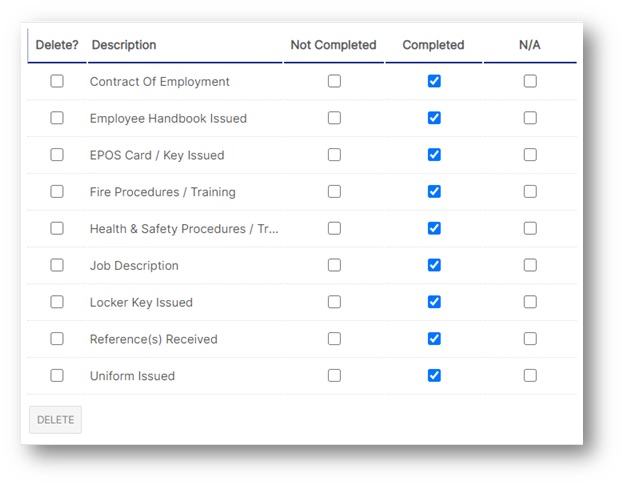The image size is (625, 487).
Task: Mark EPOS Card / Key Issued as N/A
Action: [x=530, y=155]
